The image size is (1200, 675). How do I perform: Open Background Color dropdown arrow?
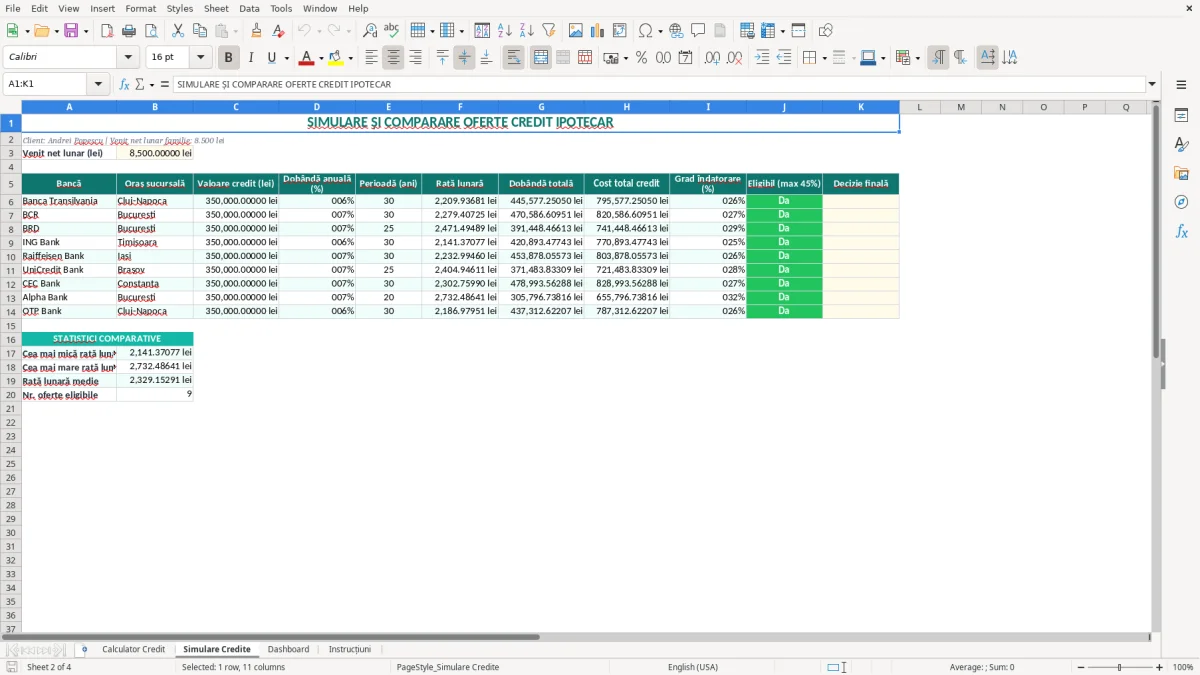tap(350, 58)
